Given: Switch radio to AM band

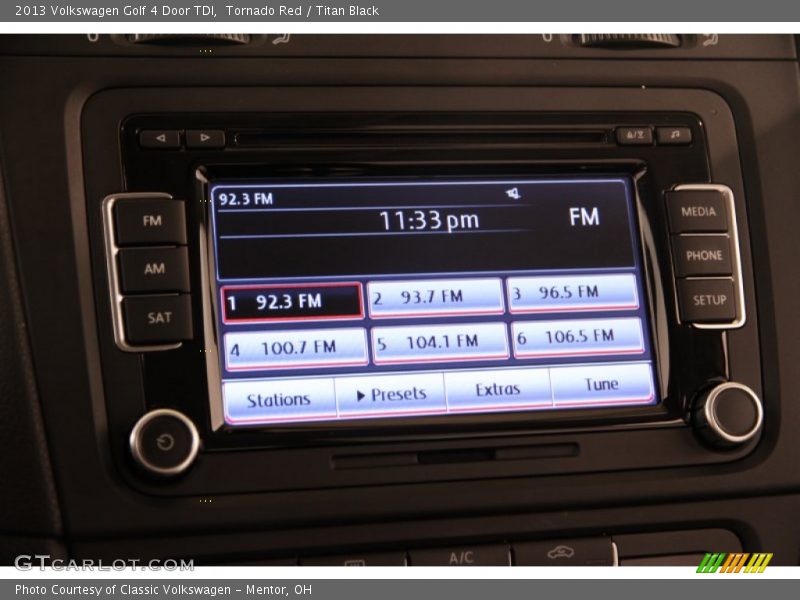Looking at the screenshot, I should (154, 268).
